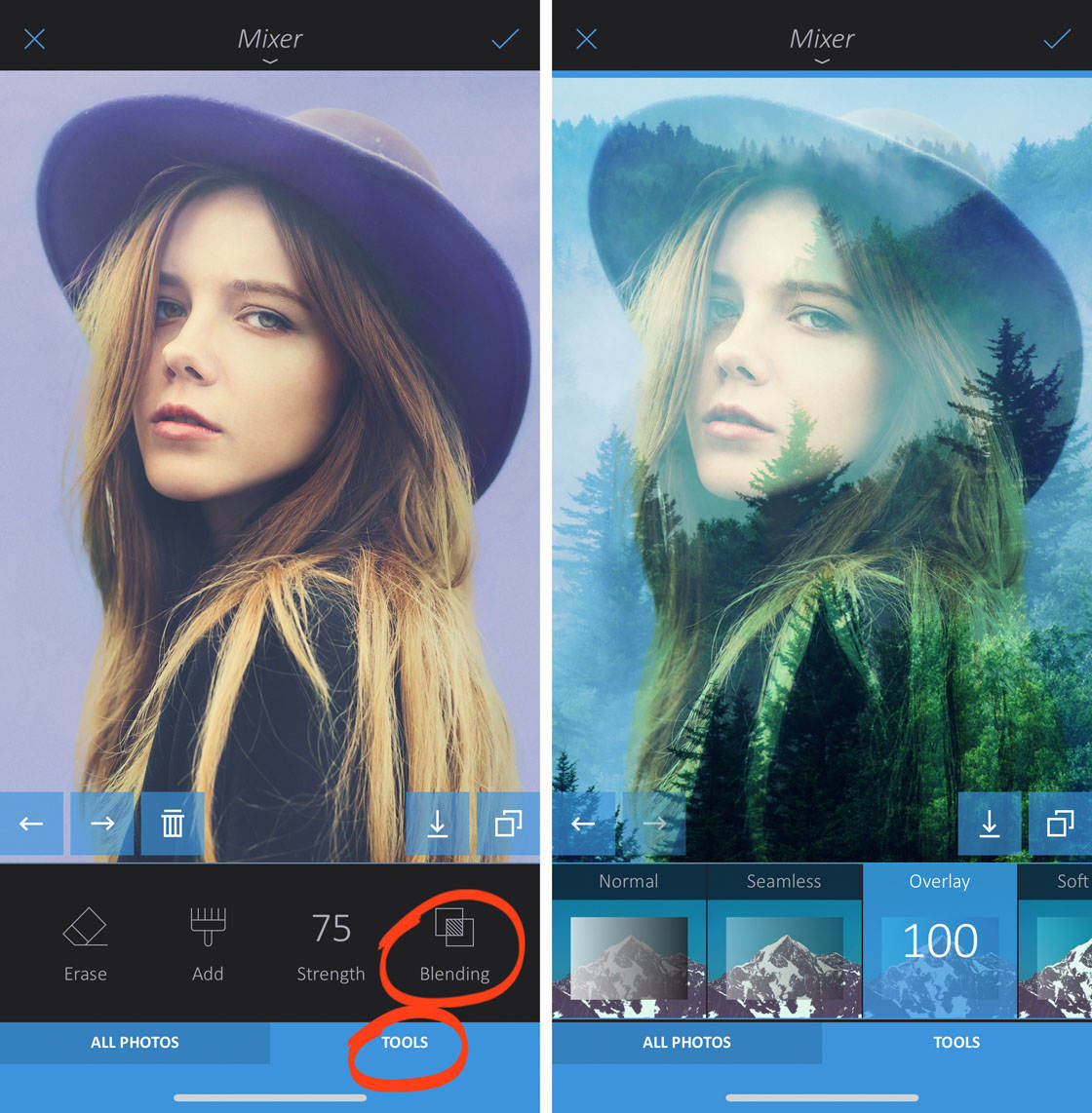
Task: Tap the dimmed redo arrow on right screen
Action: tap(654, 824)
